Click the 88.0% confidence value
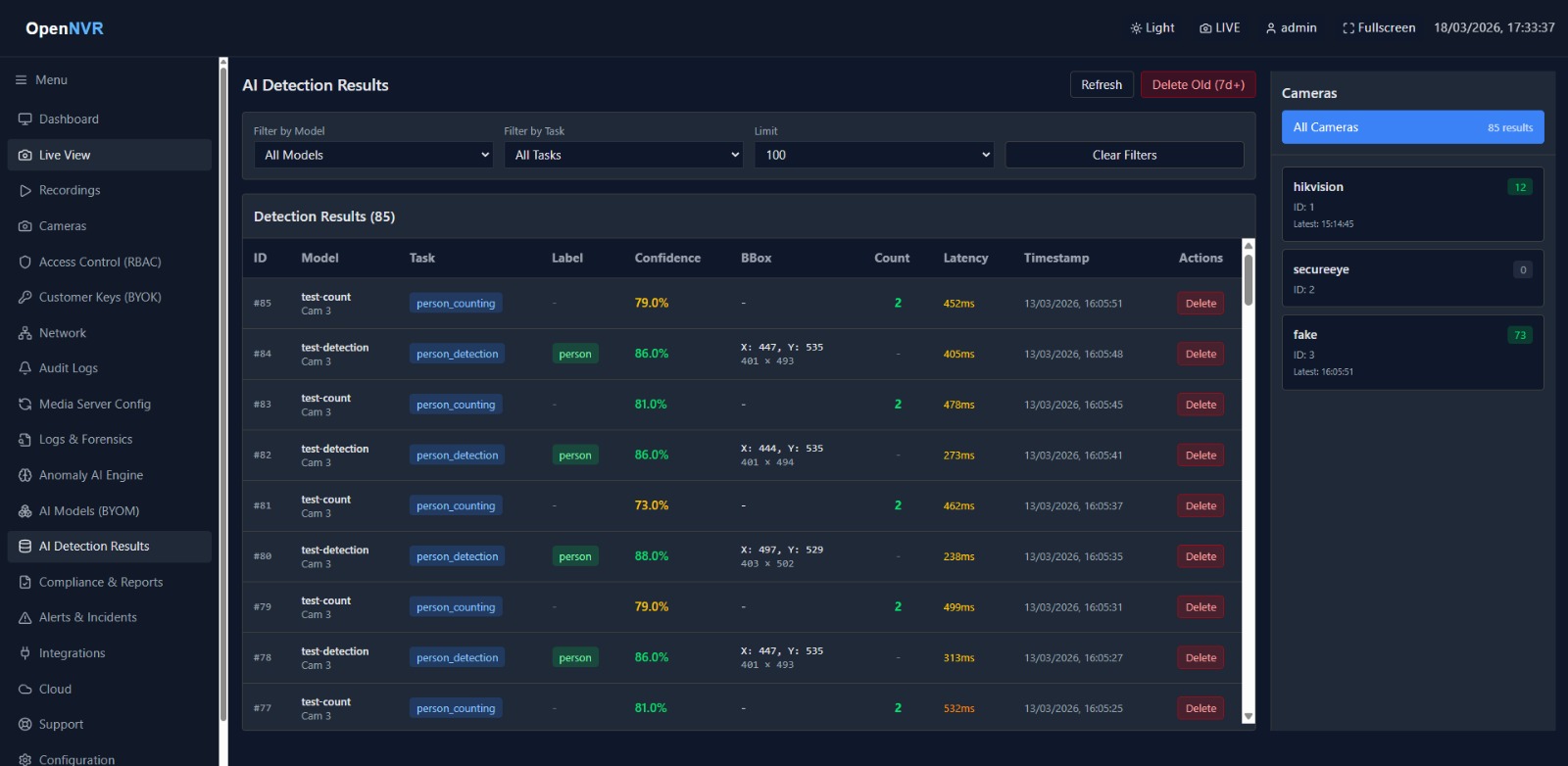The height and width of the screenshot is (766, 1568). coord(652,556)
